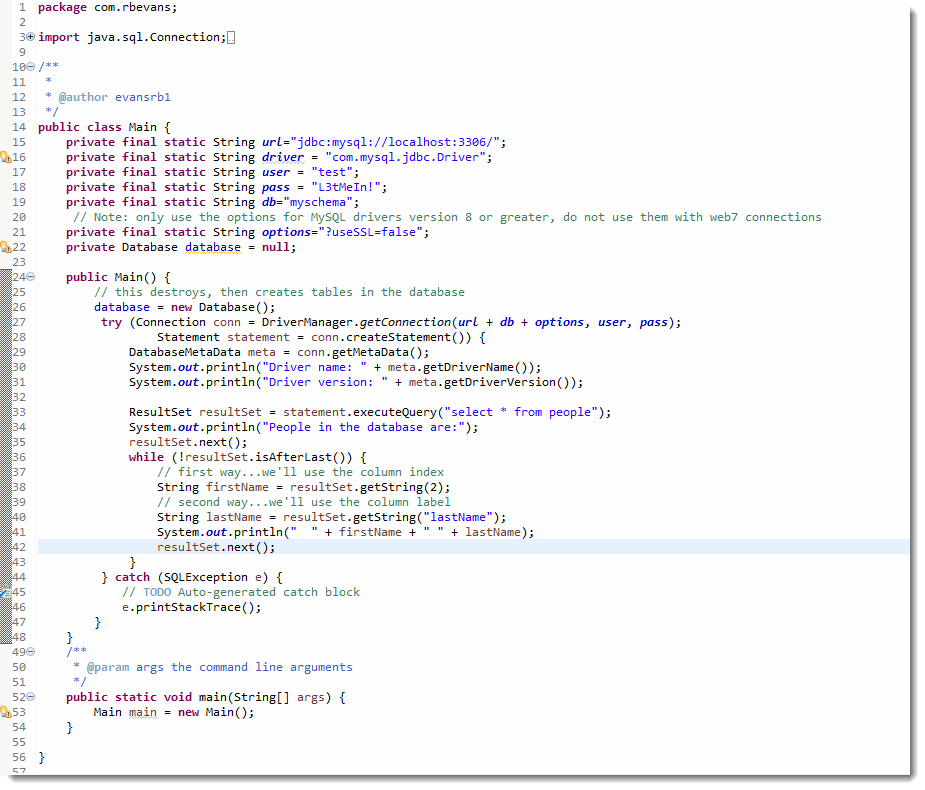
Task: Click the underlined 'database' field on line 22
Action: (213, 247)
